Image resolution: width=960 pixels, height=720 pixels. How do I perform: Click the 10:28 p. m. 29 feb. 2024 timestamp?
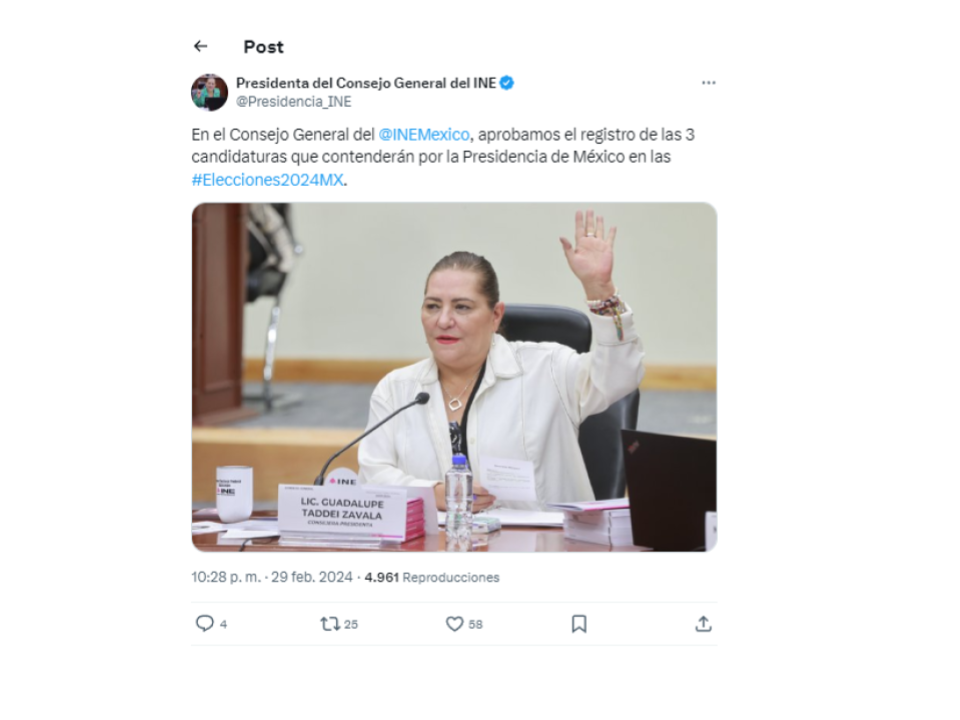point(272,577)
